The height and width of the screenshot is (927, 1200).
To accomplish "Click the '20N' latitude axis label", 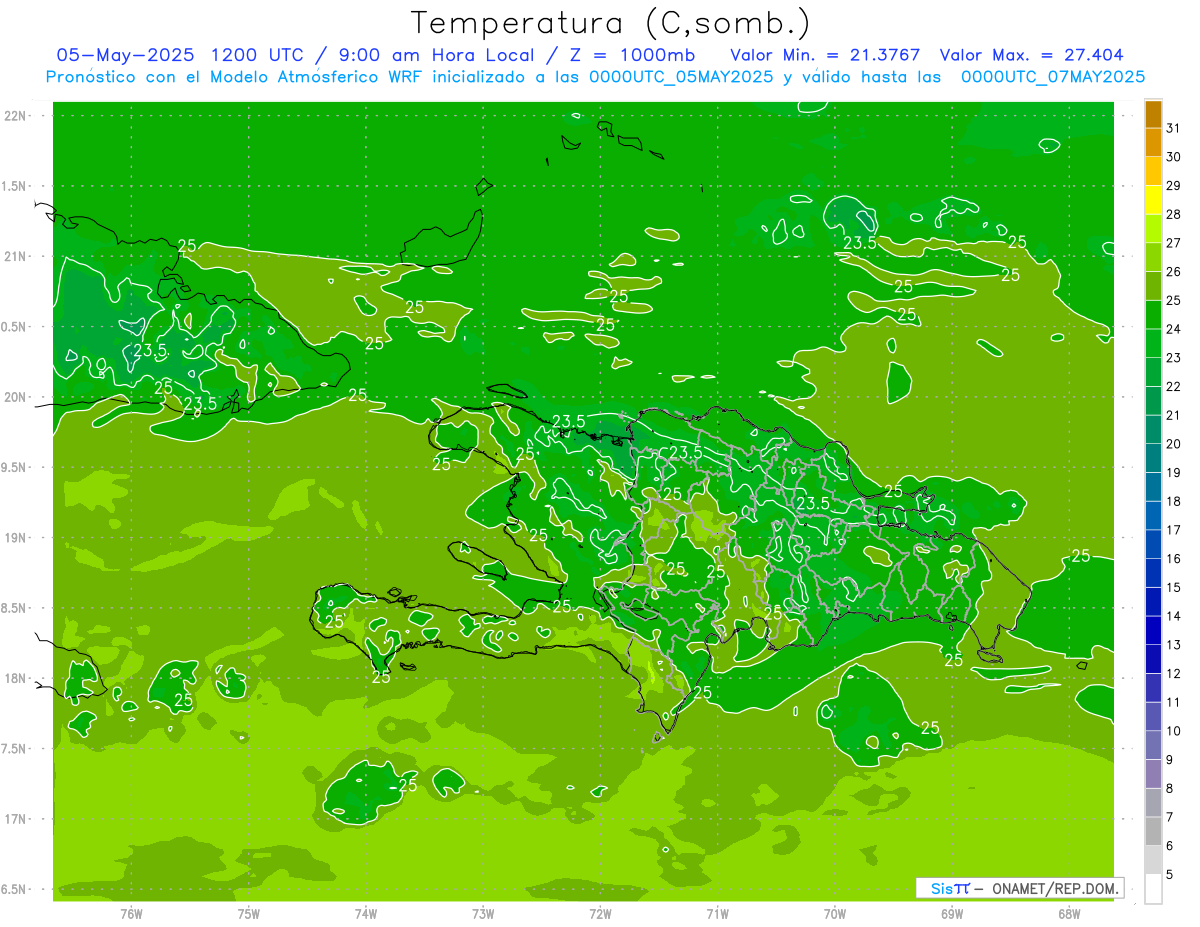I will click(x=15, y=397).
